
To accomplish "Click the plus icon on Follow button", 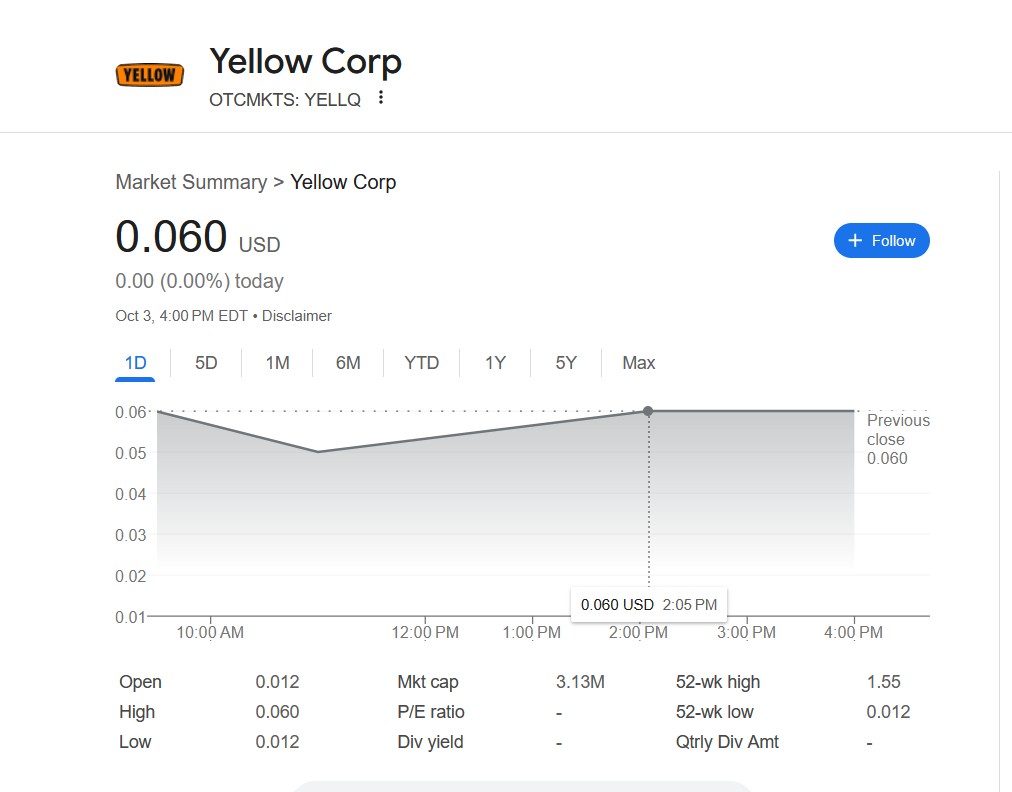I will coord(854,241).
